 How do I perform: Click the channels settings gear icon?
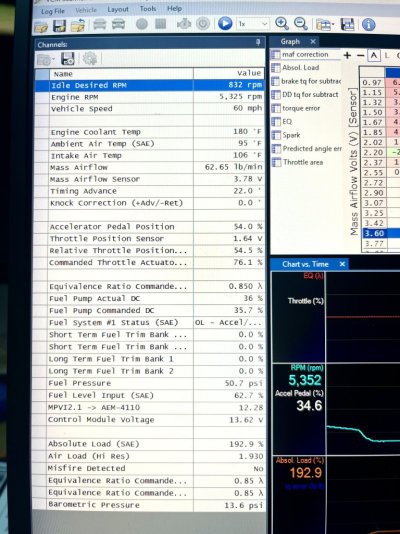[x=90, y=59]
